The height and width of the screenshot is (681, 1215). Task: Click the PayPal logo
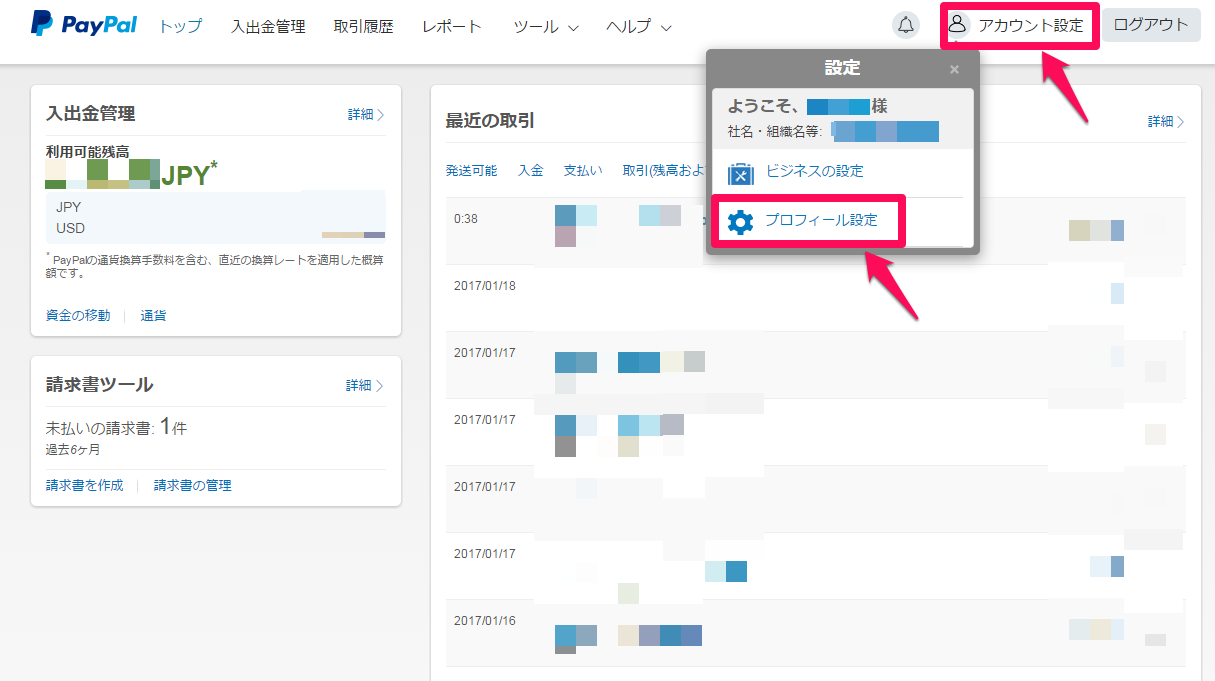click(x=84, y=25)
